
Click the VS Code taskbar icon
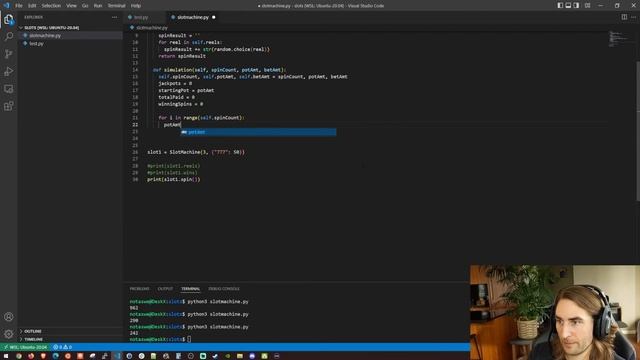(x=117, y=356)
